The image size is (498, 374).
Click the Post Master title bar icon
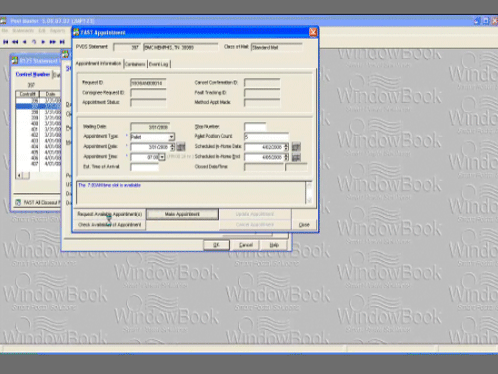[x=3, y=21]
